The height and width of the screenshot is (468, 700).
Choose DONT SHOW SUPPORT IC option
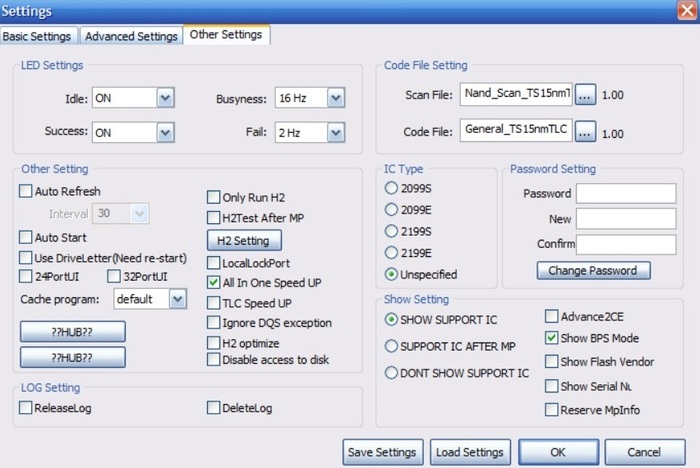(x=391, y=373)
